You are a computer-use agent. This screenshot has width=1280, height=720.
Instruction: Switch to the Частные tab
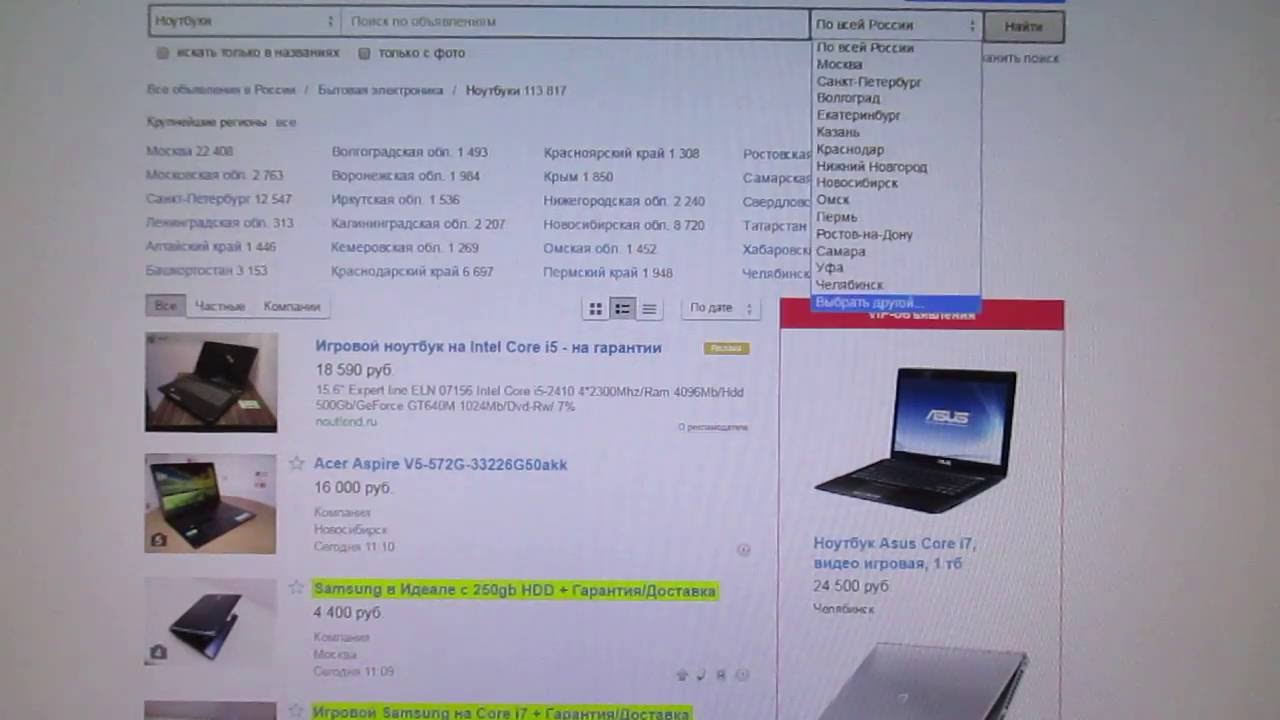click(220, 306)
